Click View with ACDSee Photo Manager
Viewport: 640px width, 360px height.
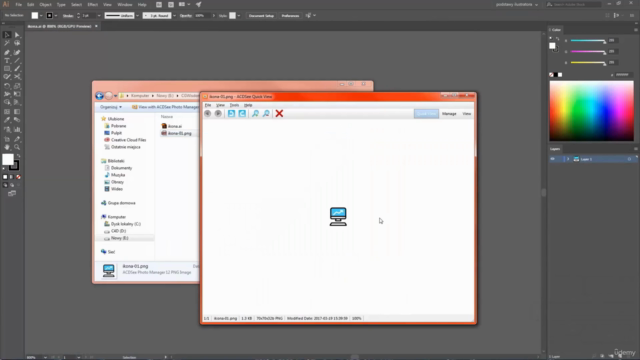[165, 107]
